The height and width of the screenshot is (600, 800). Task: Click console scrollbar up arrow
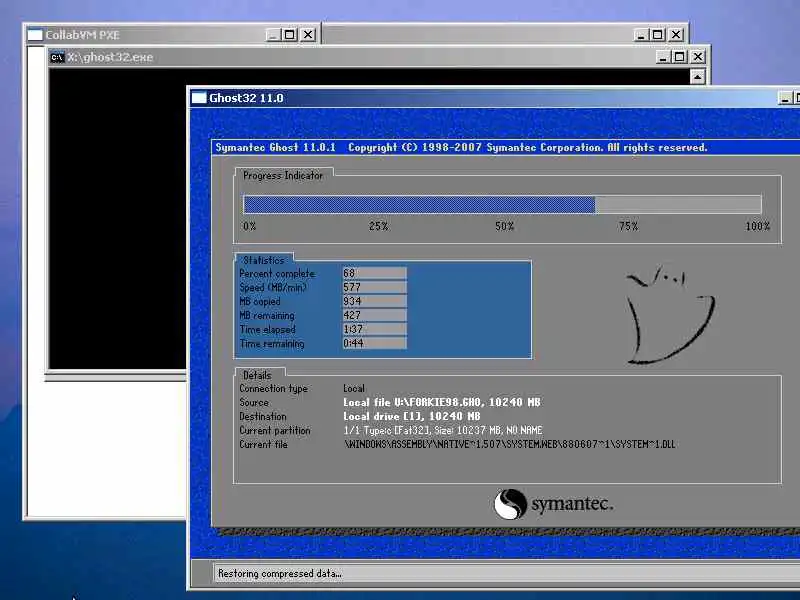pyautogui.click(x=697, y=77)
